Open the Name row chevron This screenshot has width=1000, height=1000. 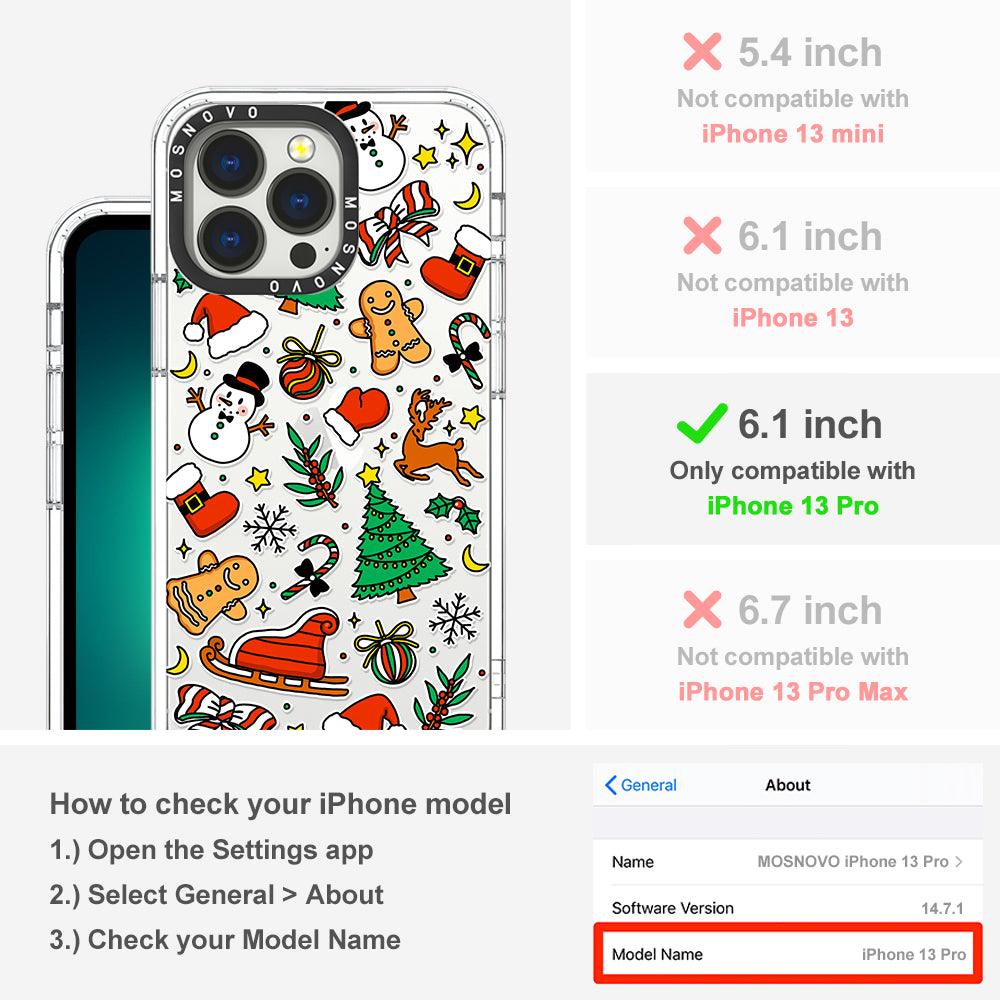[959, 862]
